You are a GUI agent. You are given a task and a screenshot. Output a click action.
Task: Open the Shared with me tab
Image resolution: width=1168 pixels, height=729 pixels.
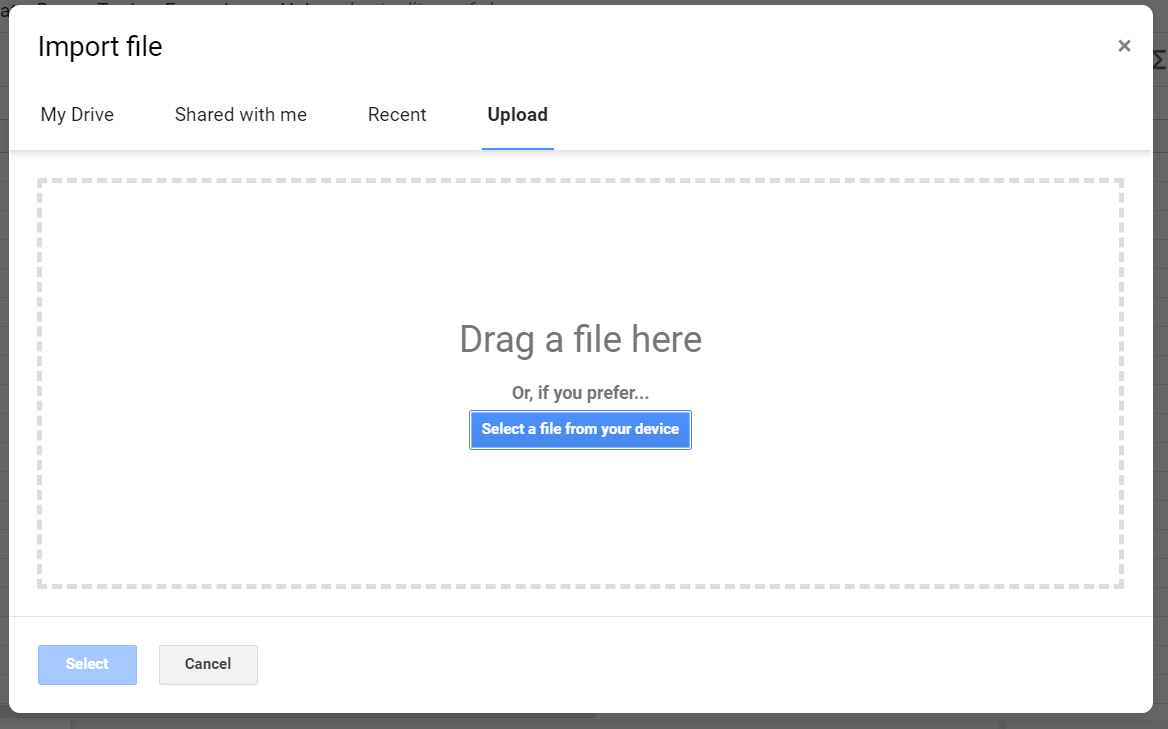click(x=240, y=114)
